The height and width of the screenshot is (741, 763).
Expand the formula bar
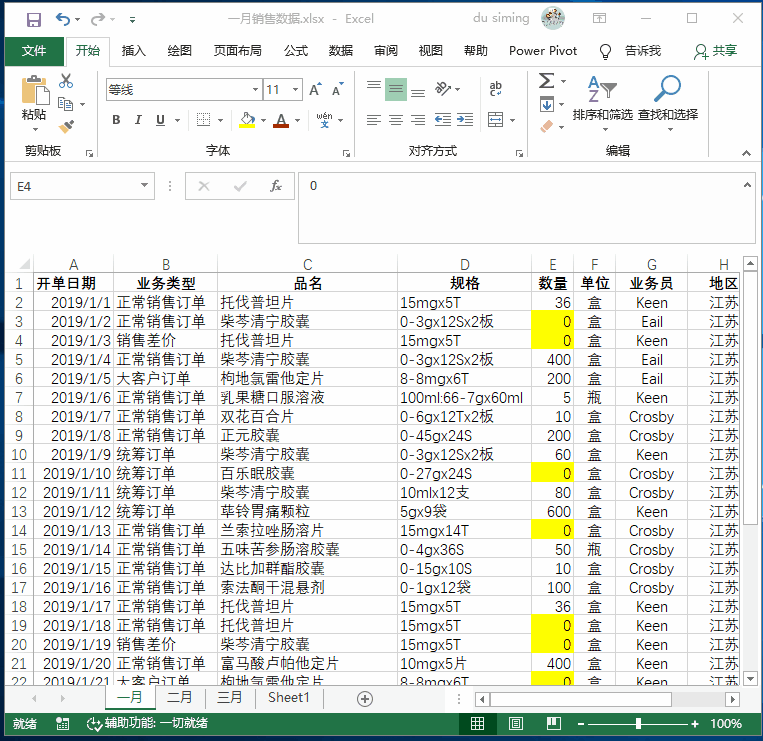(x=747, y=185)
